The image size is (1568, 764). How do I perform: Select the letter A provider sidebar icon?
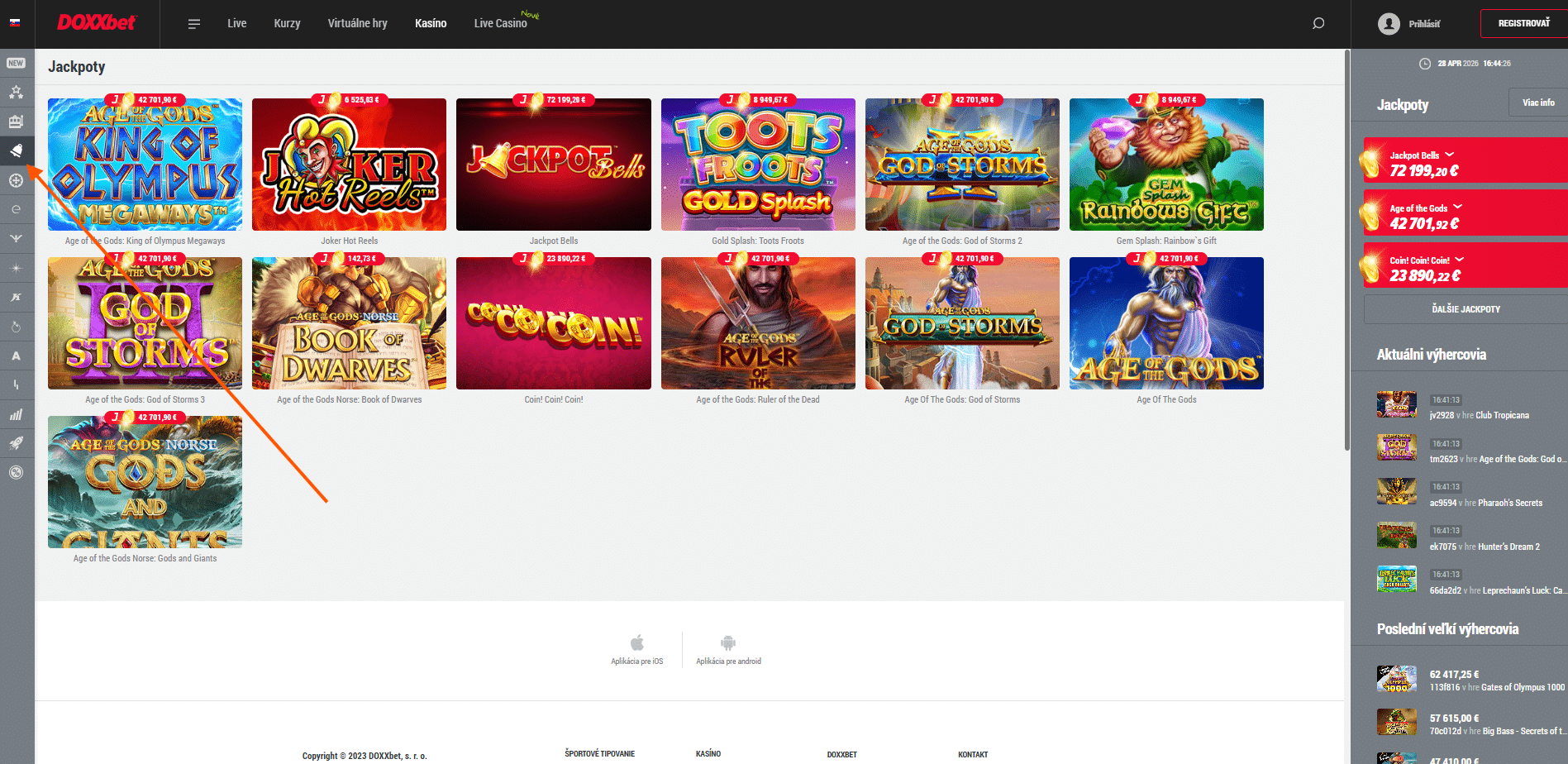coord(16,356)
